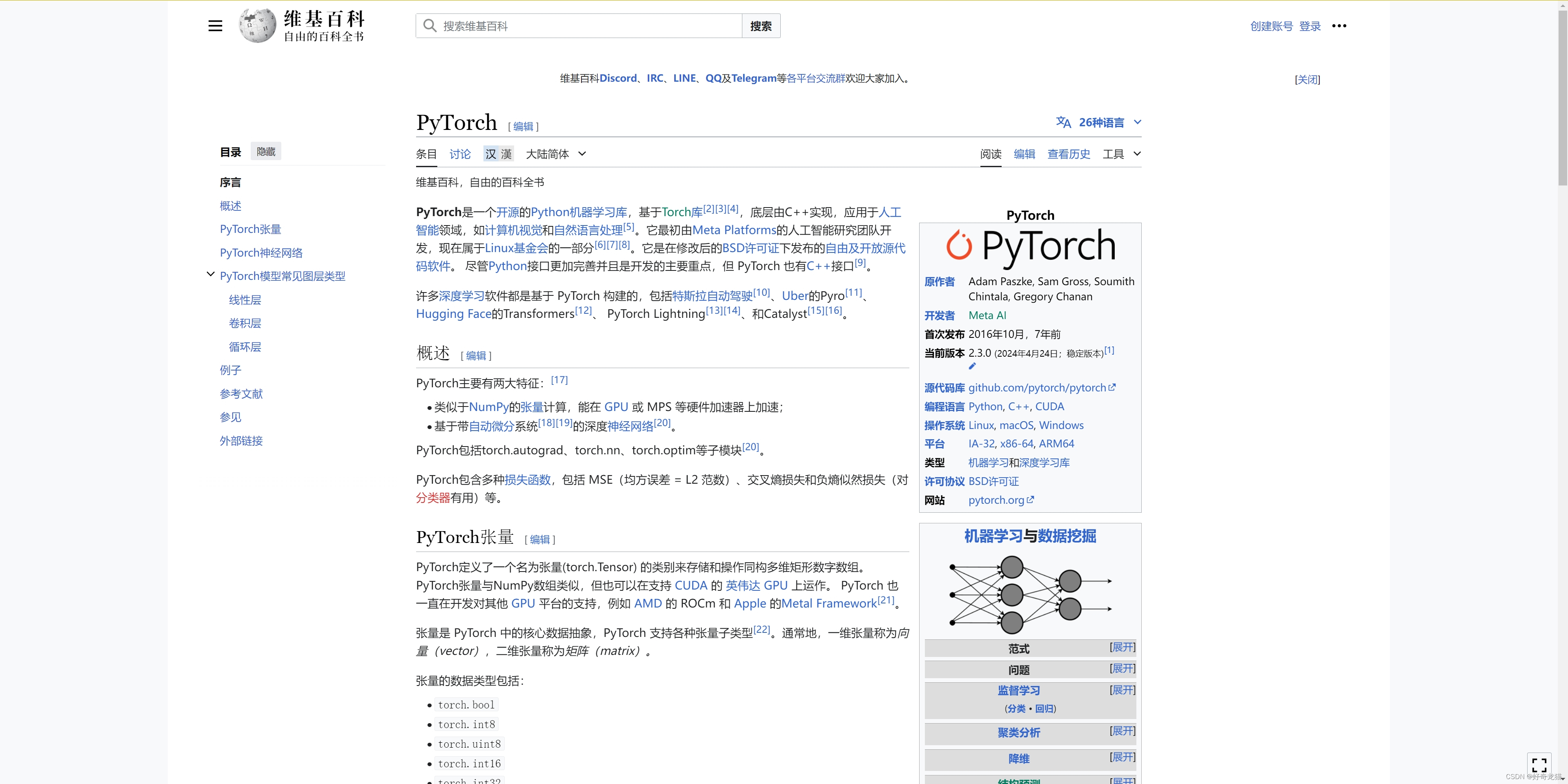This screenshot has width=1568, height=784.
Task: Switch to the 讨论 tab
Action: pos(460,154)
